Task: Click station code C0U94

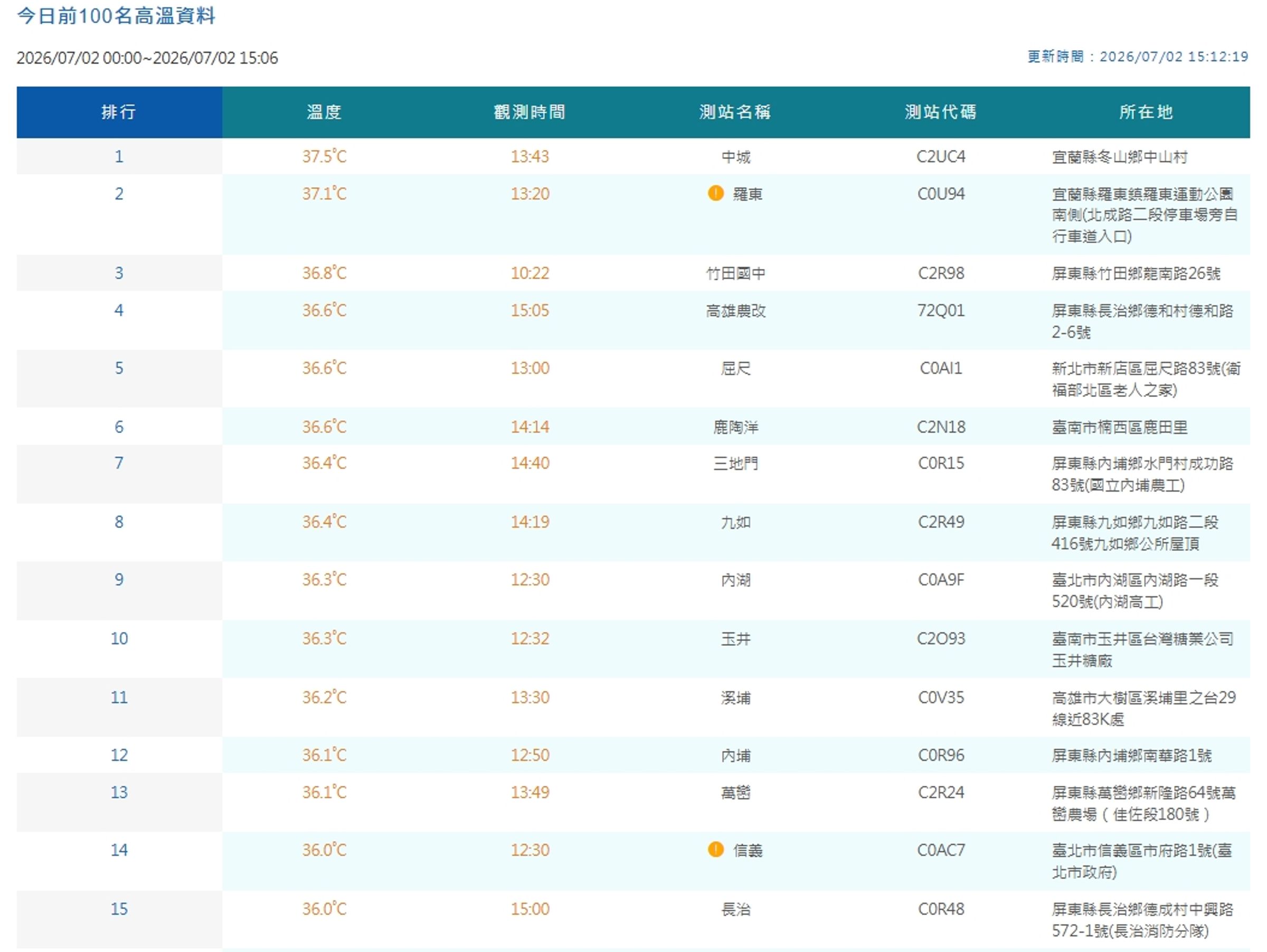Action: (x=941, y=193)
